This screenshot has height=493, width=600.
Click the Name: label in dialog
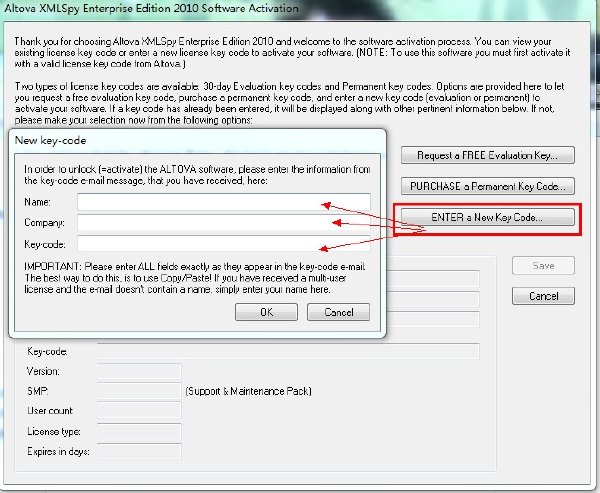click(37, 202)
